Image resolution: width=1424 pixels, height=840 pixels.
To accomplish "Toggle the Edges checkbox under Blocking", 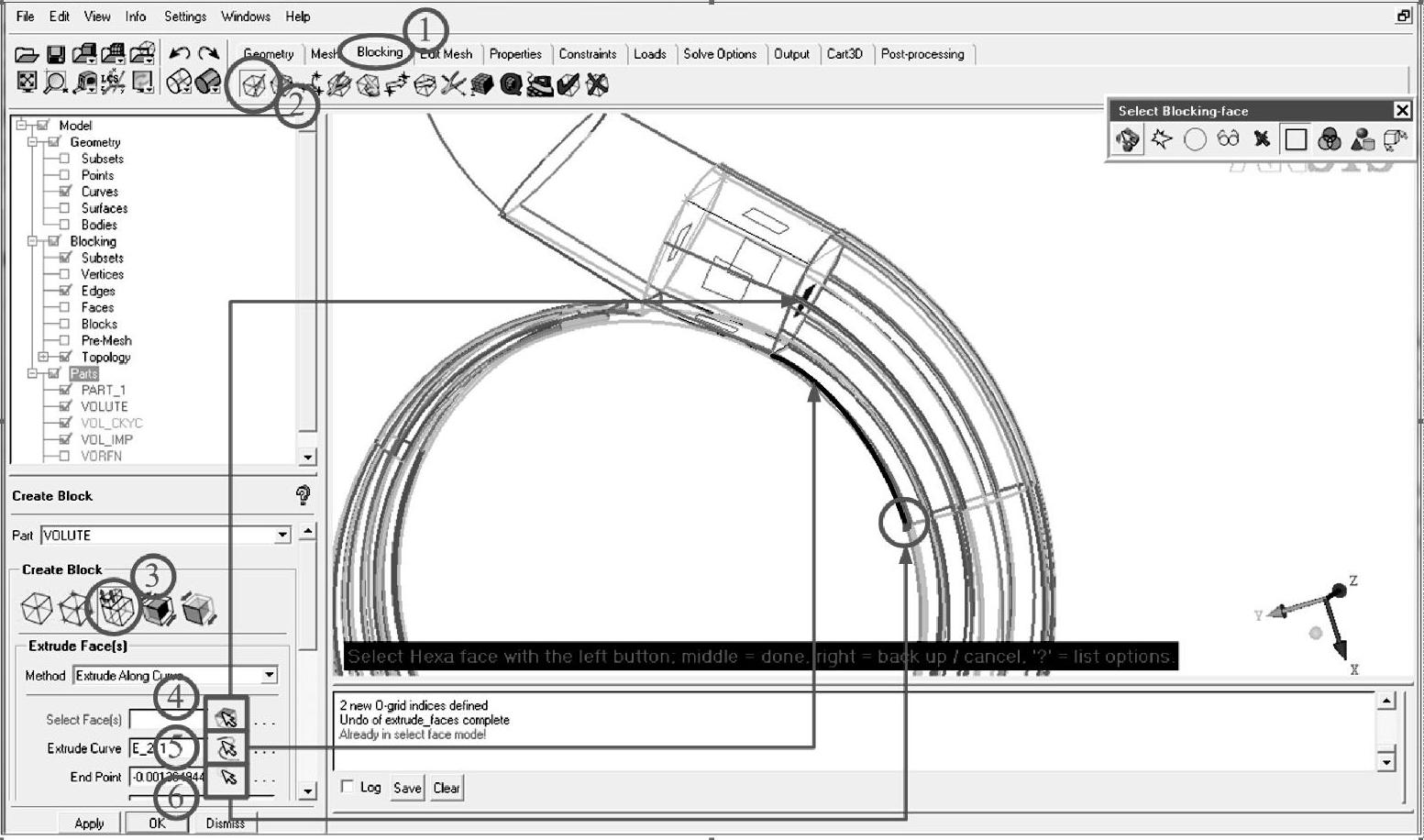I will [x=65, y=291].
